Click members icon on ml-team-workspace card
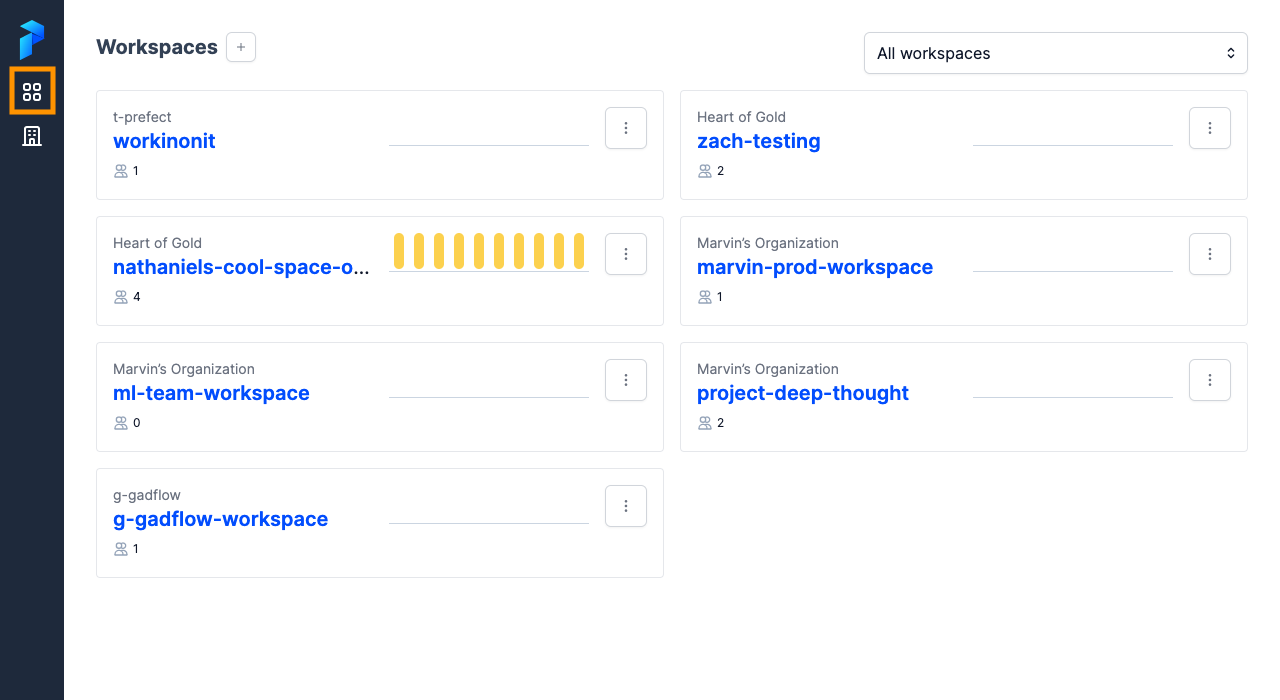The height and width of the screenshot is (700, 1280). click(x=121, y=423)
